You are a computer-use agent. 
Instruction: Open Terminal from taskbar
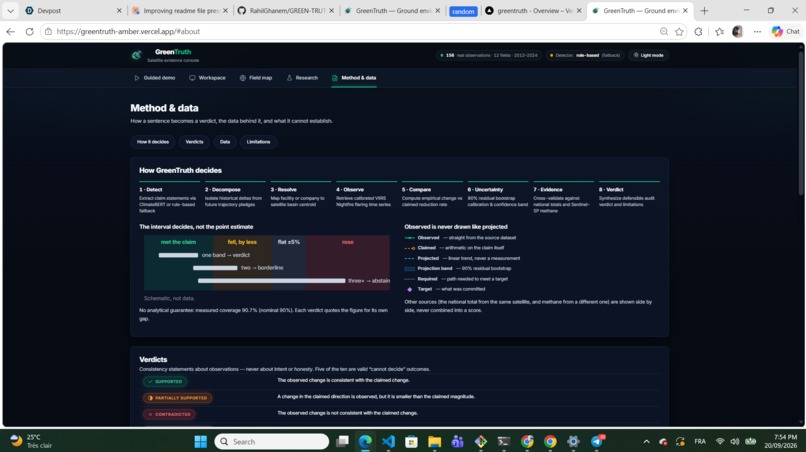coord(504,441)
